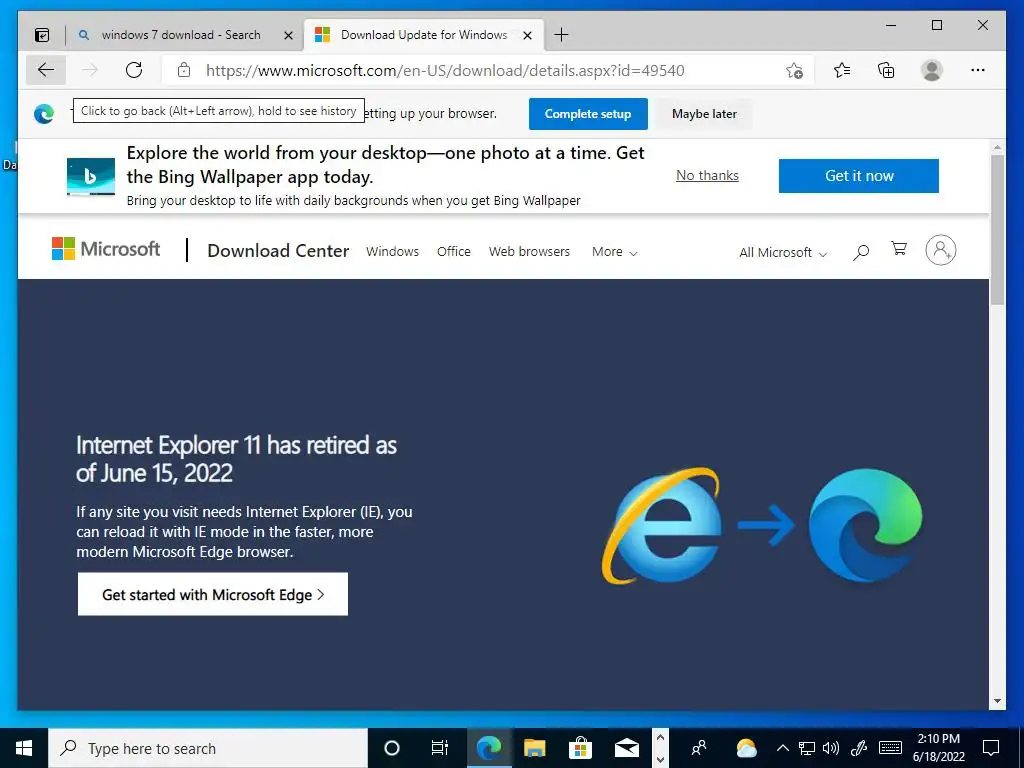
Task: Click the taskbar clock showing 2:10 PM
Action: point(938,748)
